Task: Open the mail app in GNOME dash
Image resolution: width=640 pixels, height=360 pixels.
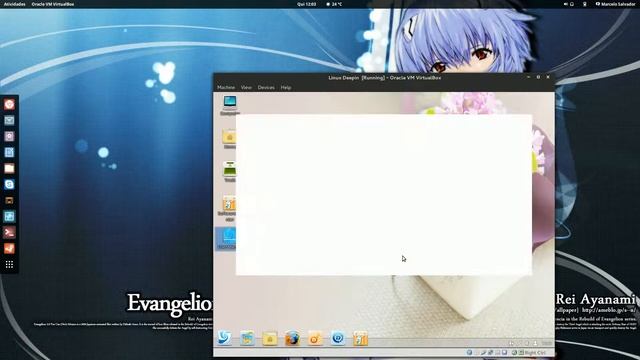Action: (9, 120)
